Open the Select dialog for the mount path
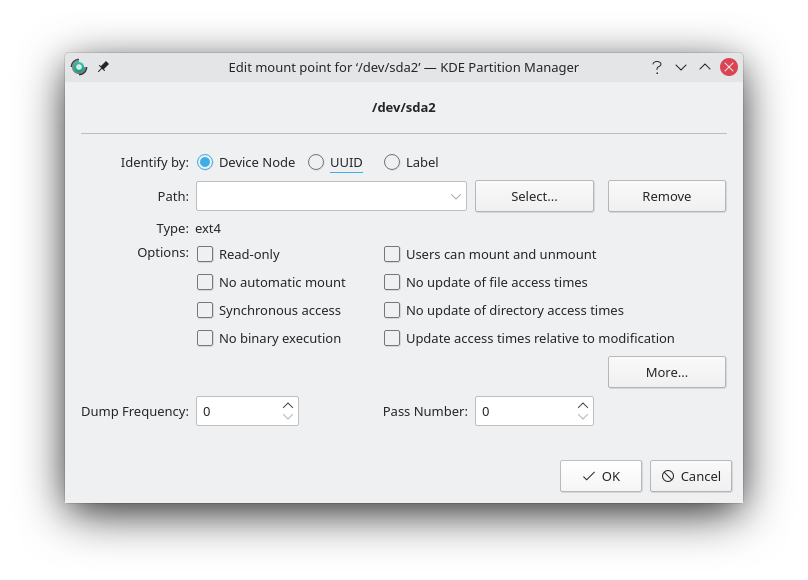Screen dimensions: 808x580 click(x=534, y=196)
